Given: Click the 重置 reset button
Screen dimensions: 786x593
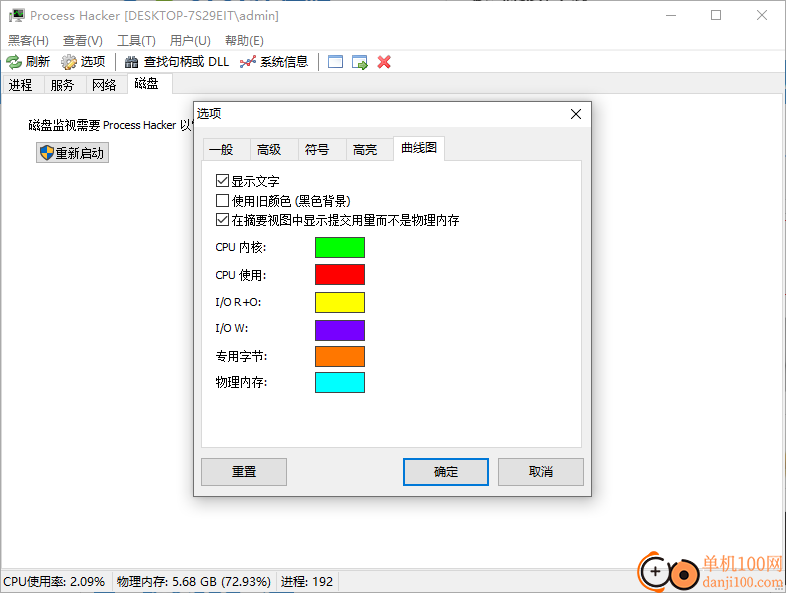Looking at the screenshot, I should coord(244,472).
